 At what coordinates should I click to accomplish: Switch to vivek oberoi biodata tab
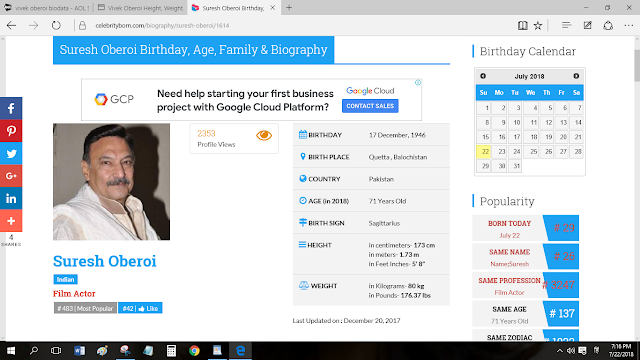47,8
